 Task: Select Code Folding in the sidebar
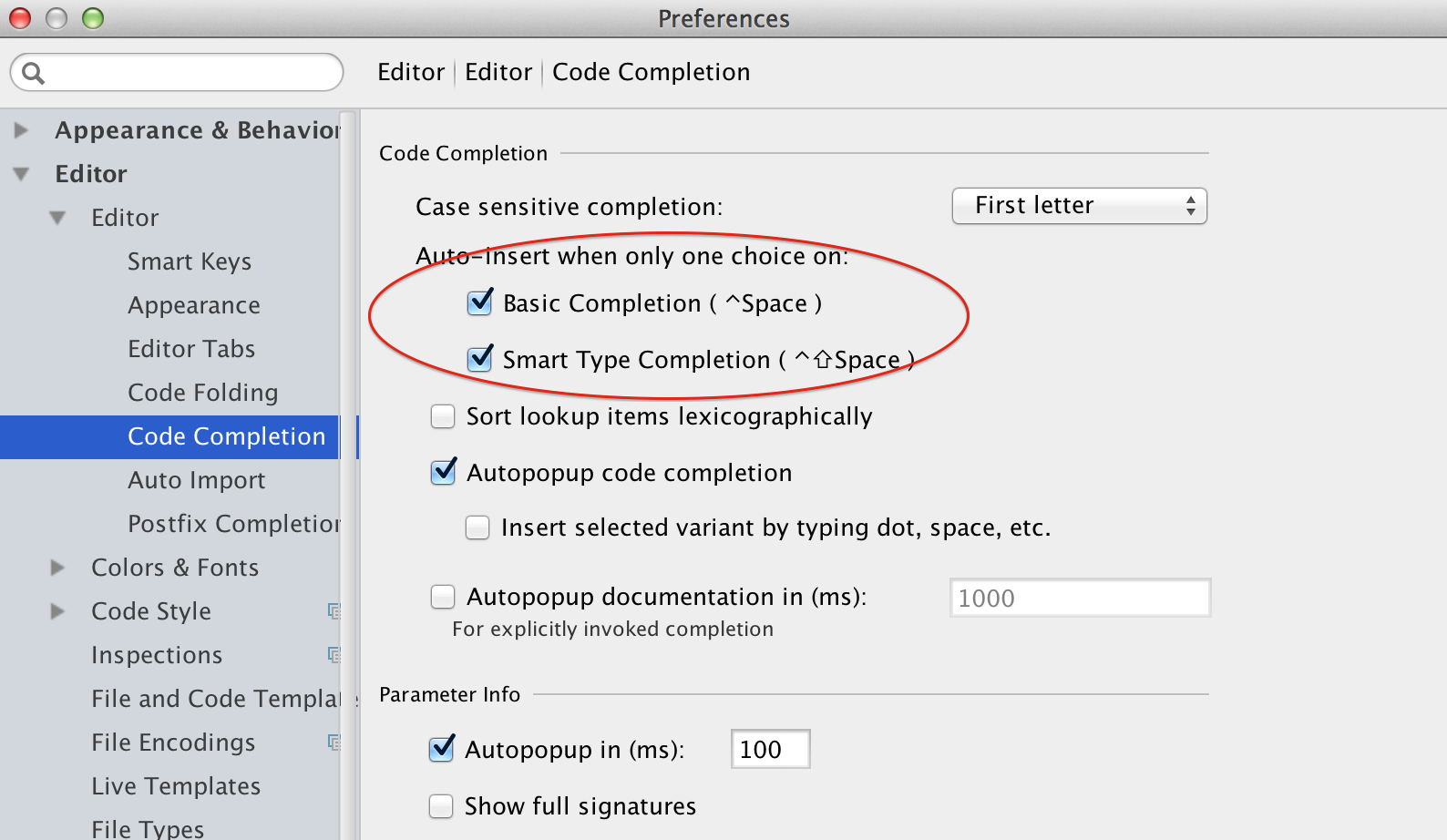coord(203,393)
